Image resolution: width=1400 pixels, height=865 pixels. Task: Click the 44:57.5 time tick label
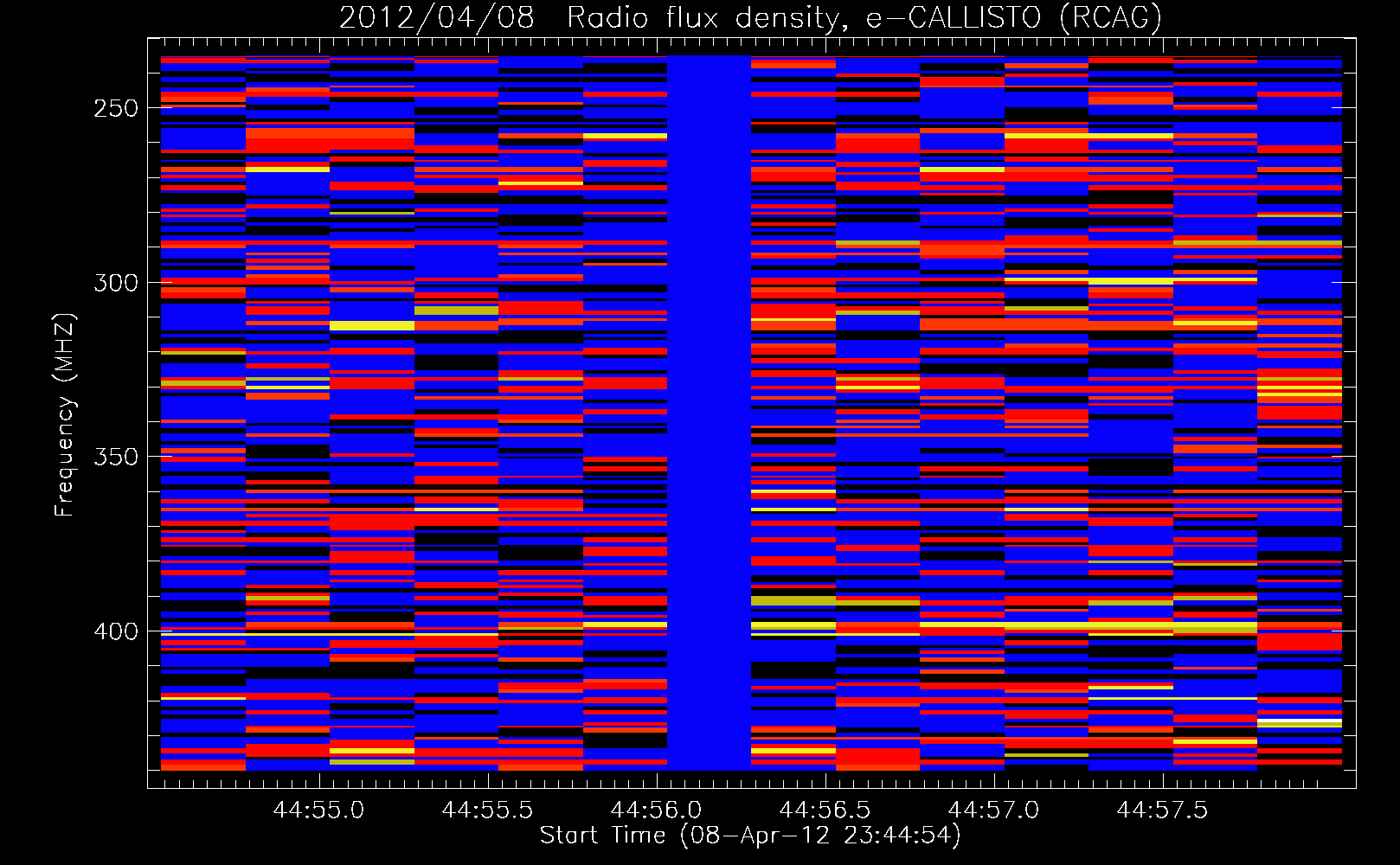pos(1162,811)
